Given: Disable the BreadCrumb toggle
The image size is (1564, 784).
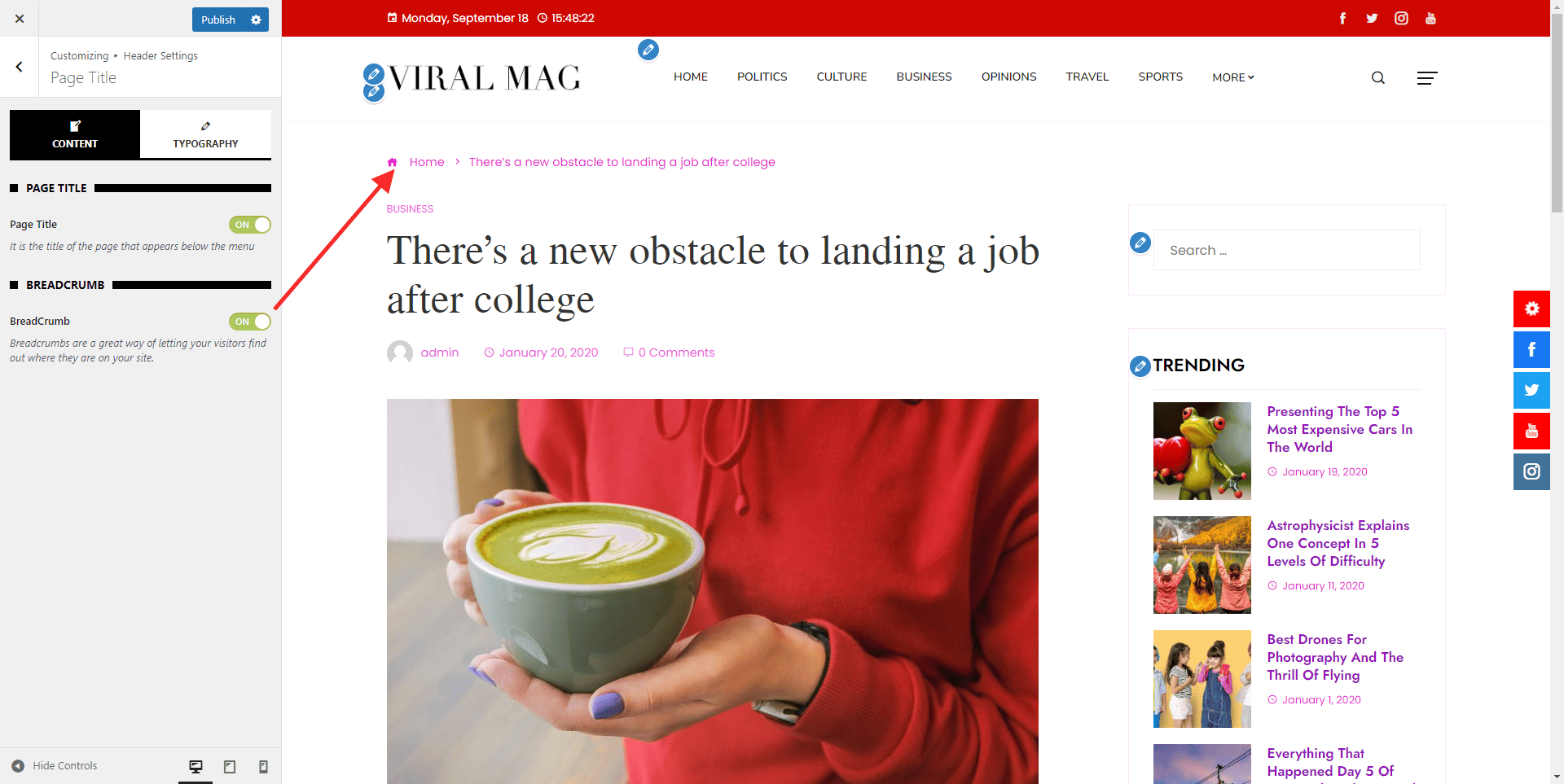Looking at the screenshot, I should 250,322.
